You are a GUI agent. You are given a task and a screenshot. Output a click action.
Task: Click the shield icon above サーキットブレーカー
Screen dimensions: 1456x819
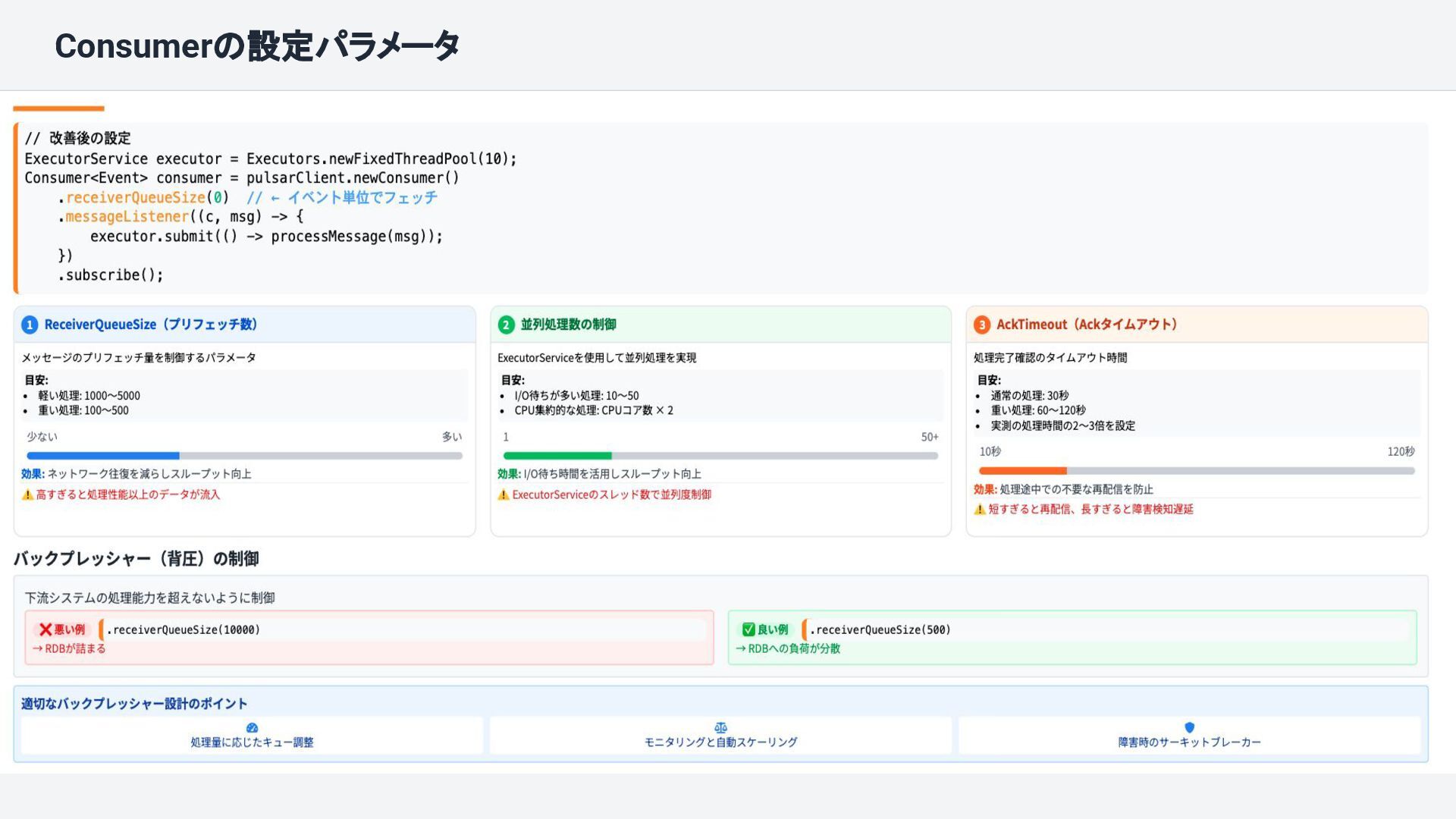pos(1189,728)
